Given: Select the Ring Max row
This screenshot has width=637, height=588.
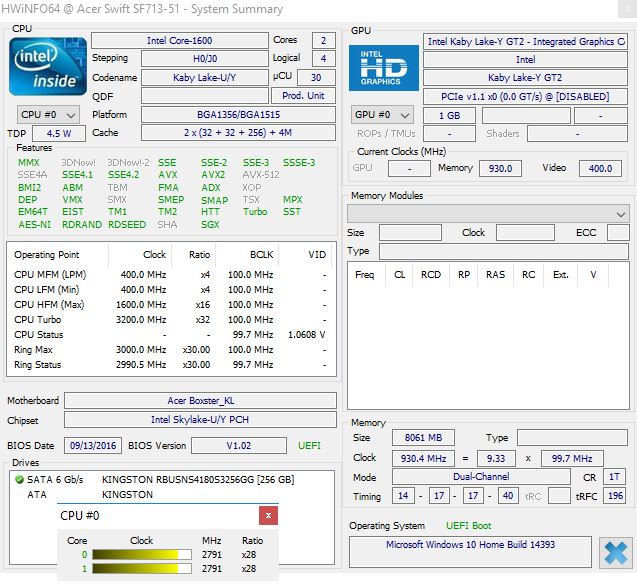Looking at the screenshot, I should click(x=171, y=350).
